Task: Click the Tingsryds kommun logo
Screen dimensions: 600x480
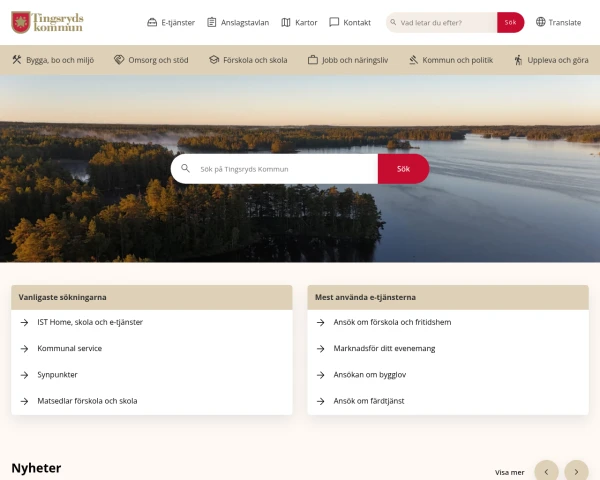Action: 47,23
